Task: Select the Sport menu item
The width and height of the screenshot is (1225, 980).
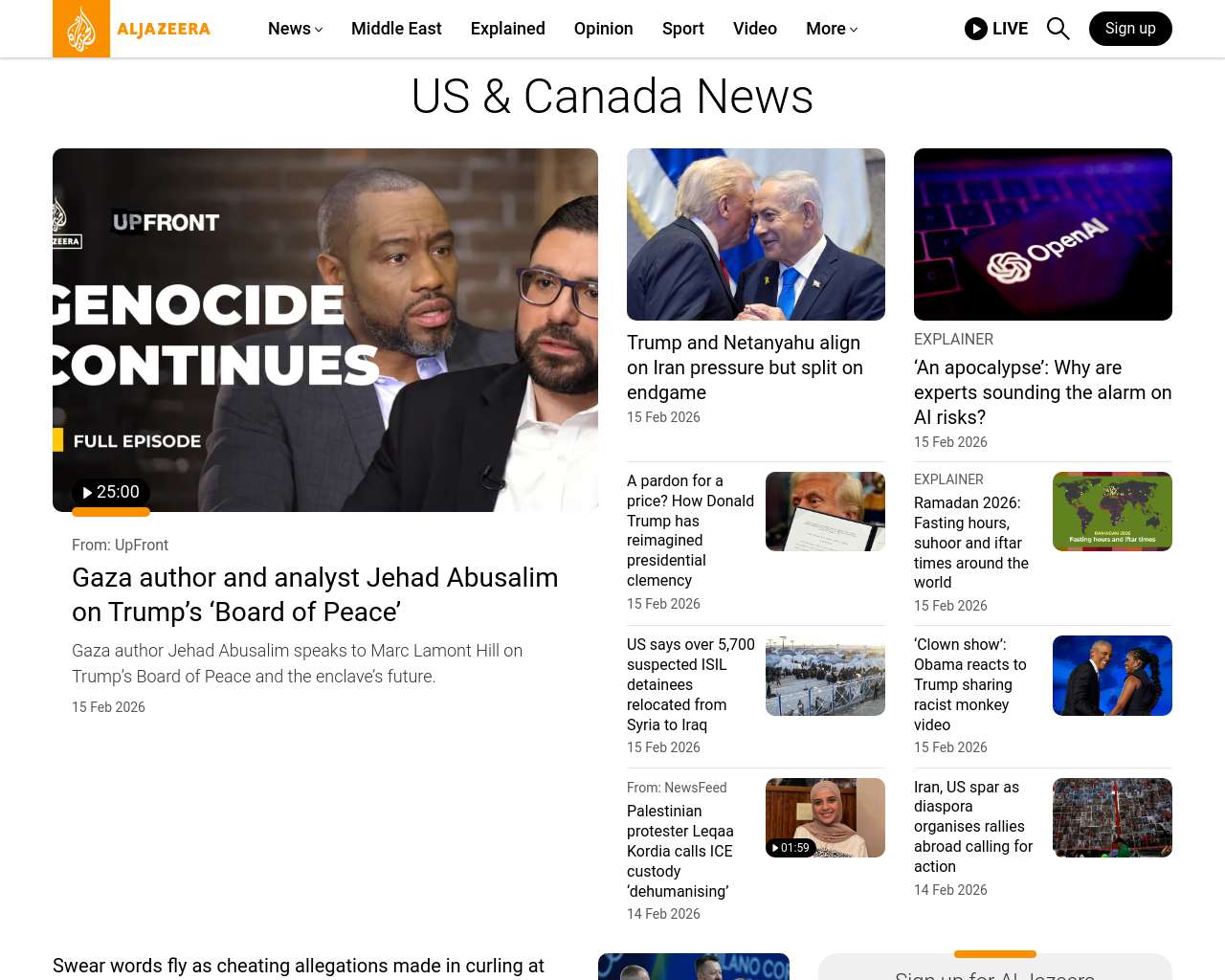Action: click(x=683, y=29)
